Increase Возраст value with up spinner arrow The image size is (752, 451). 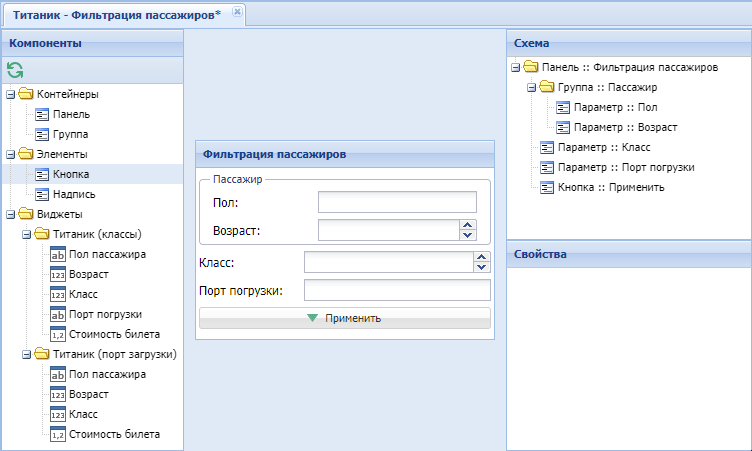467,226
